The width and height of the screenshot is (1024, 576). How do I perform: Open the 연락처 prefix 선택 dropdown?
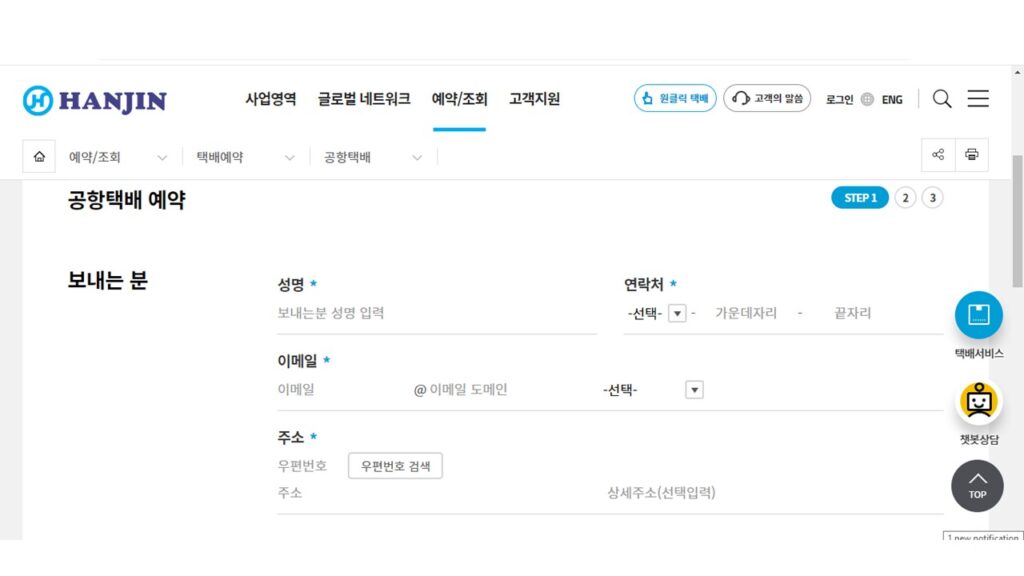[x=656, y=313]
